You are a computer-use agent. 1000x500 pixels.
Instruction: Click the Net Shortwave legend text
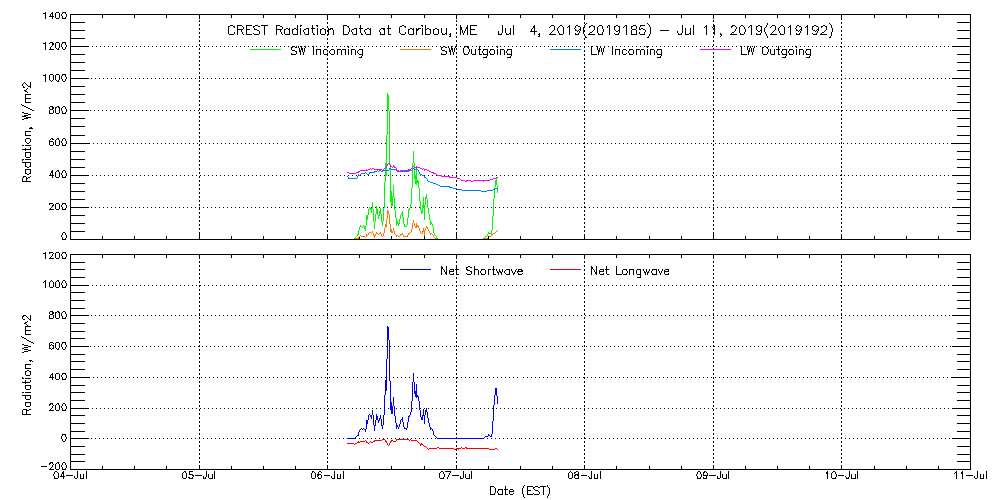[481, 271]
